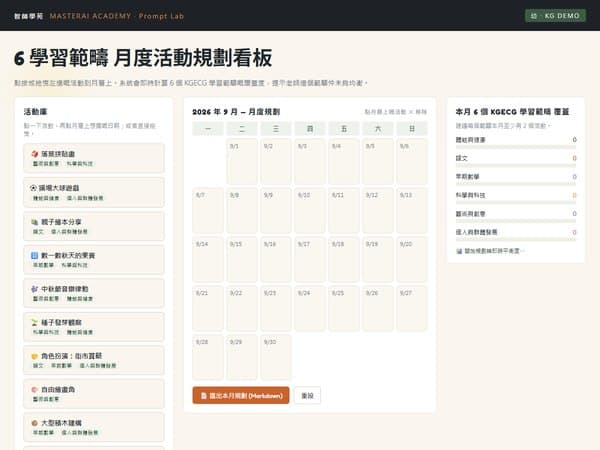Click the icon in the KG DEMO badge
The height and width of the screenshot is (450, 600).
point(534,16)
